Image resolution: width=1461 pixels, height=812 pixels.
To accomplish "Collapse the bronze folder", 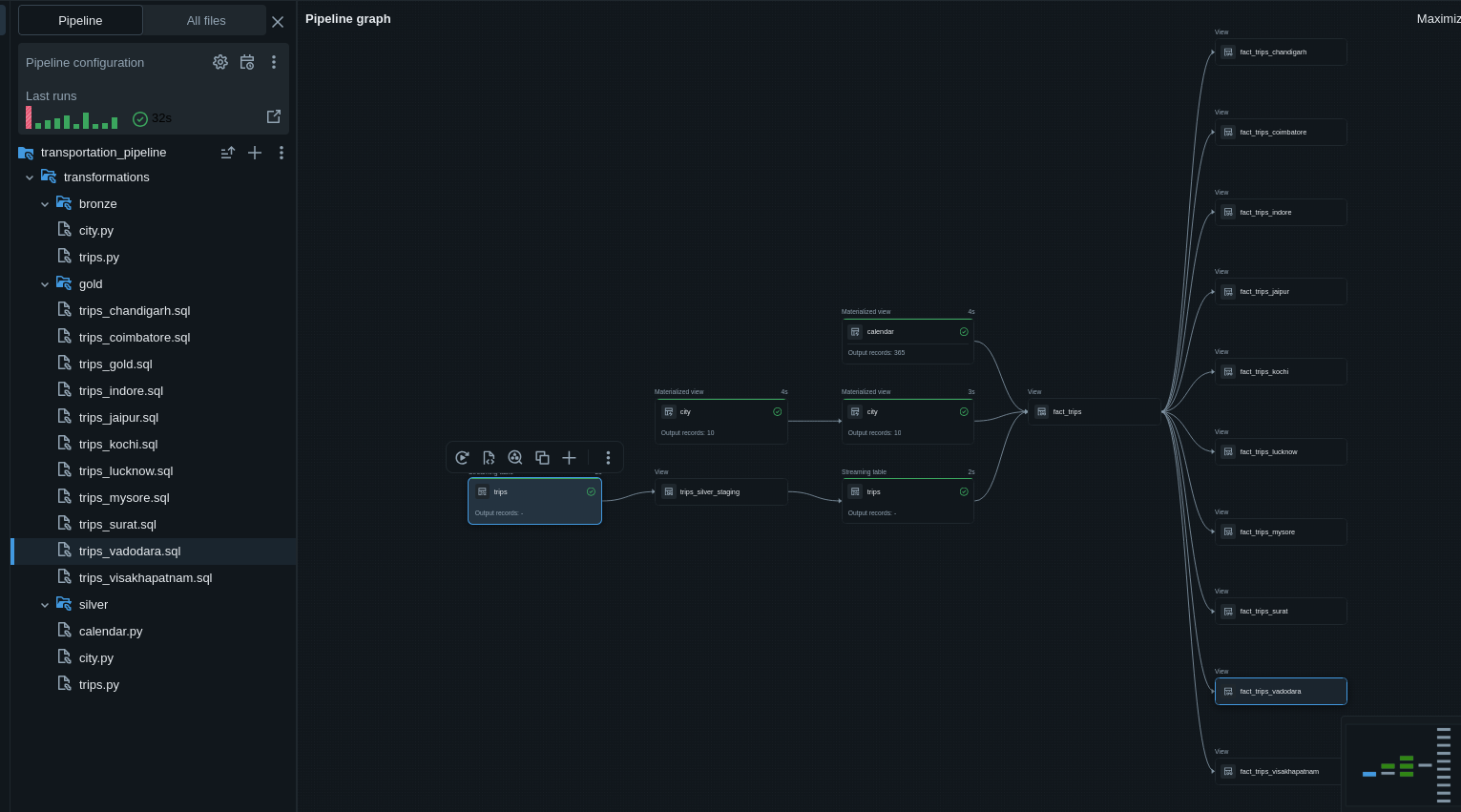I will (44, 203).
